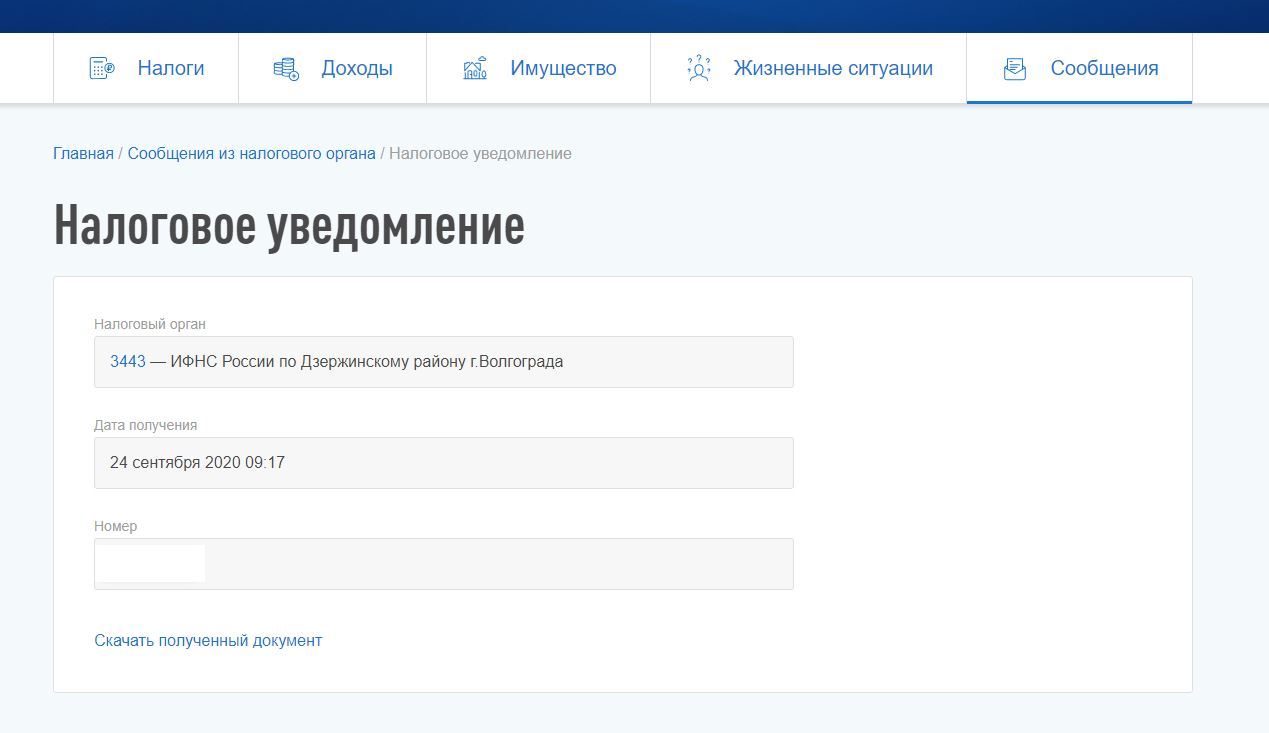Select the active Сообщения tab
Image resolution: width=1269 pixels, height=733 pixels.
click(x=1103, y=67)
